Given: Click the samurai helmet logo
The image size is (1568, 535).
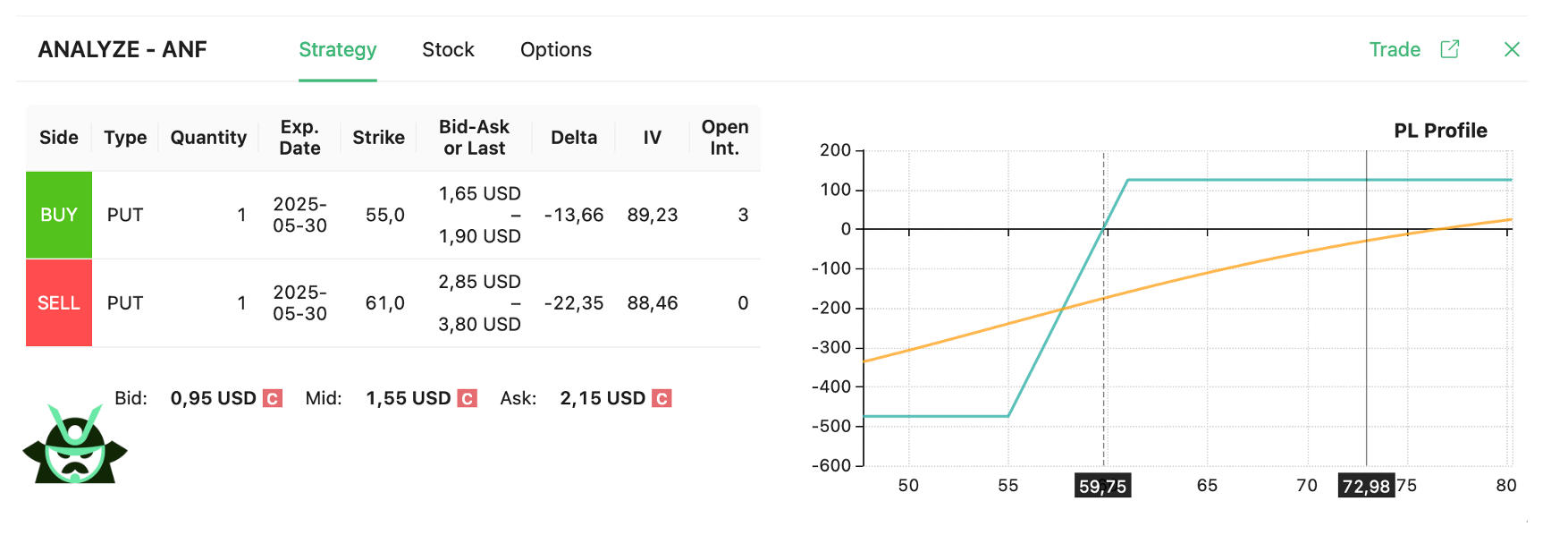Looking at the screenshot, I should pyautogui.click(x=74, y=449).
